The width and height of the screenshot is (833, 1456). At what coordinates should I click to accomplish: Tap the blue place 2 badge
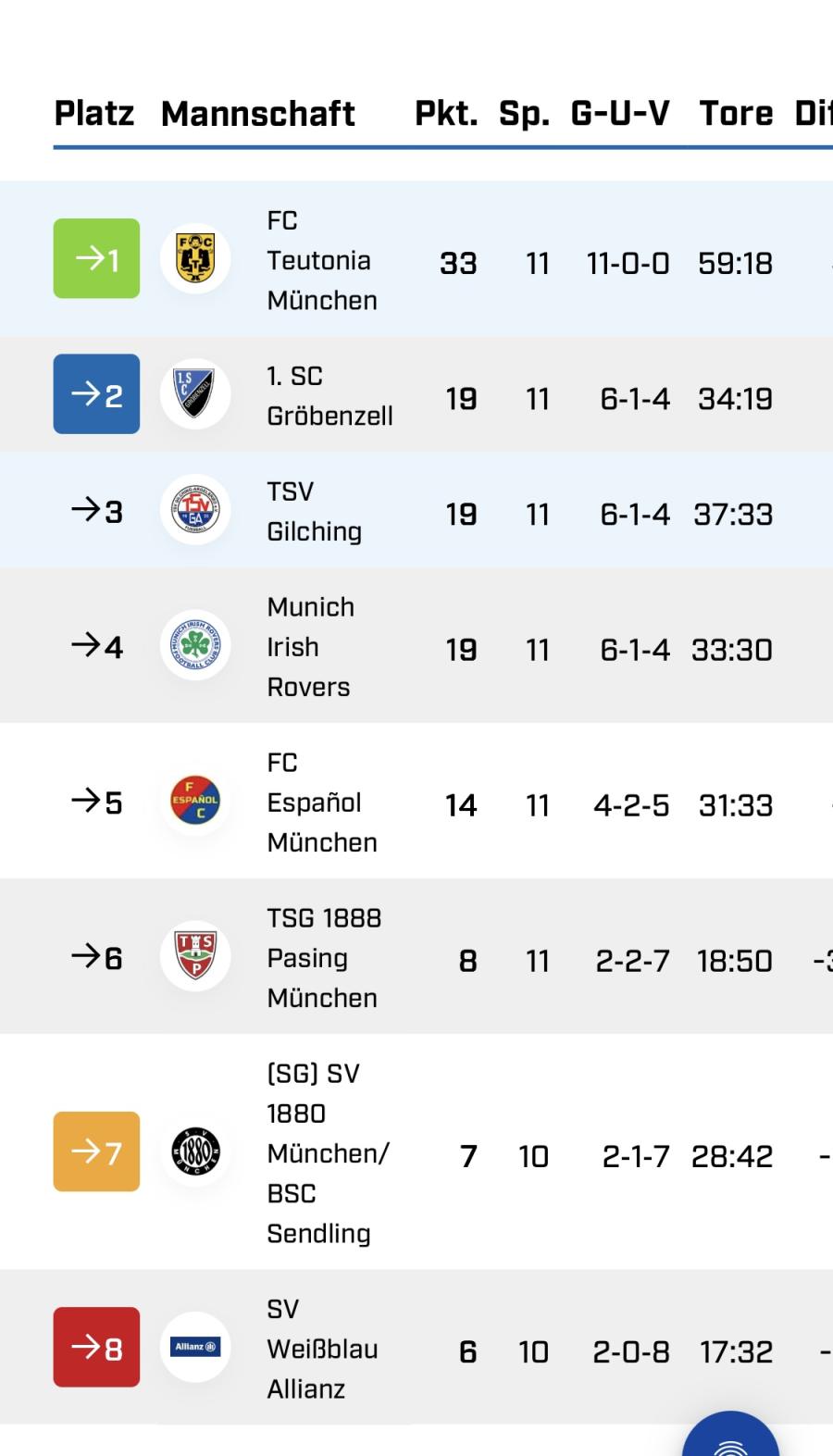click(x=96, y=393)
